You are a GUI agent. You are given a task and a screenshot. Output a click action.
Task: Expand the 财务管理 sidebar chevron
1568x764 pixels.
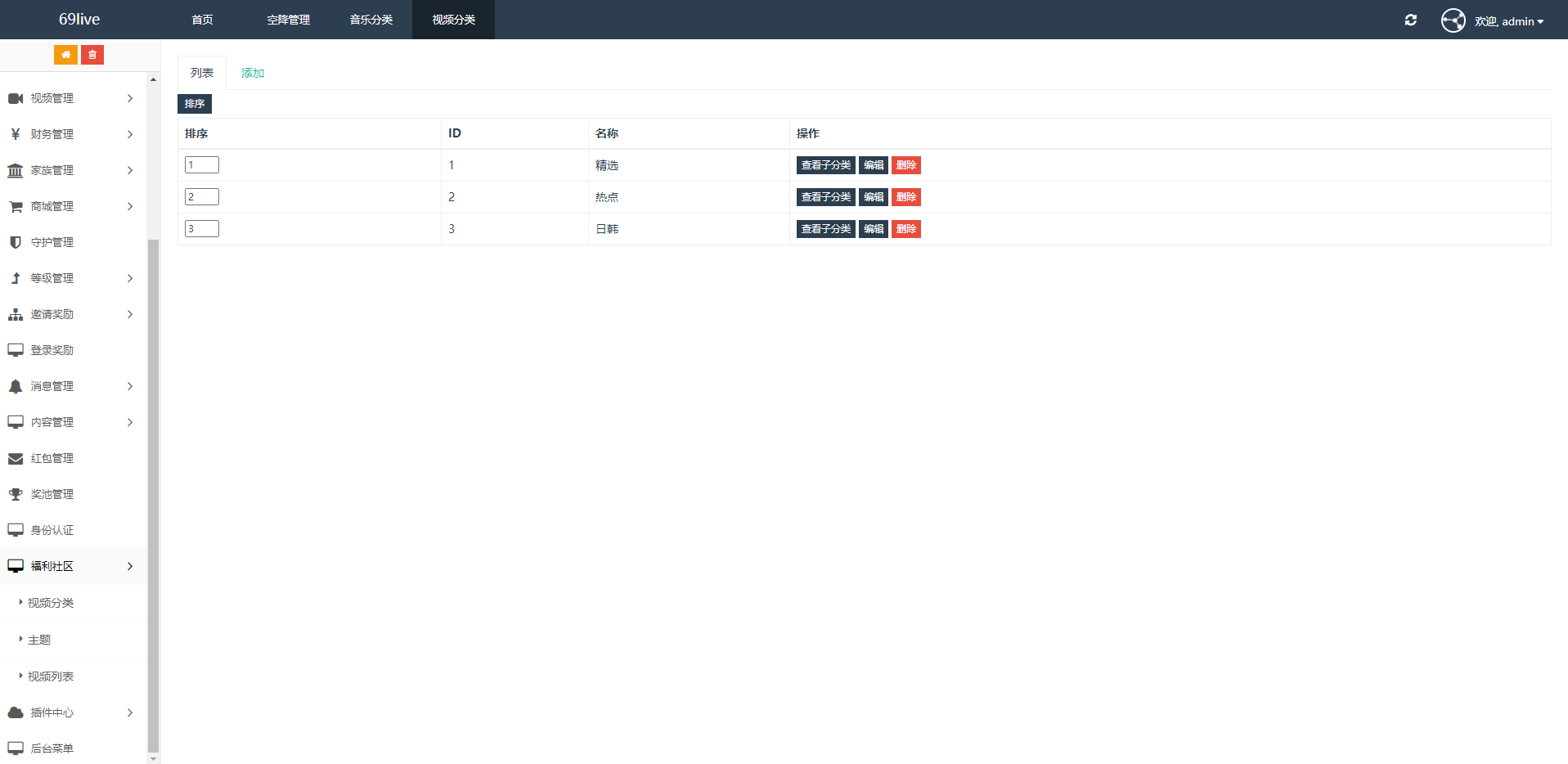click(130, 134)
